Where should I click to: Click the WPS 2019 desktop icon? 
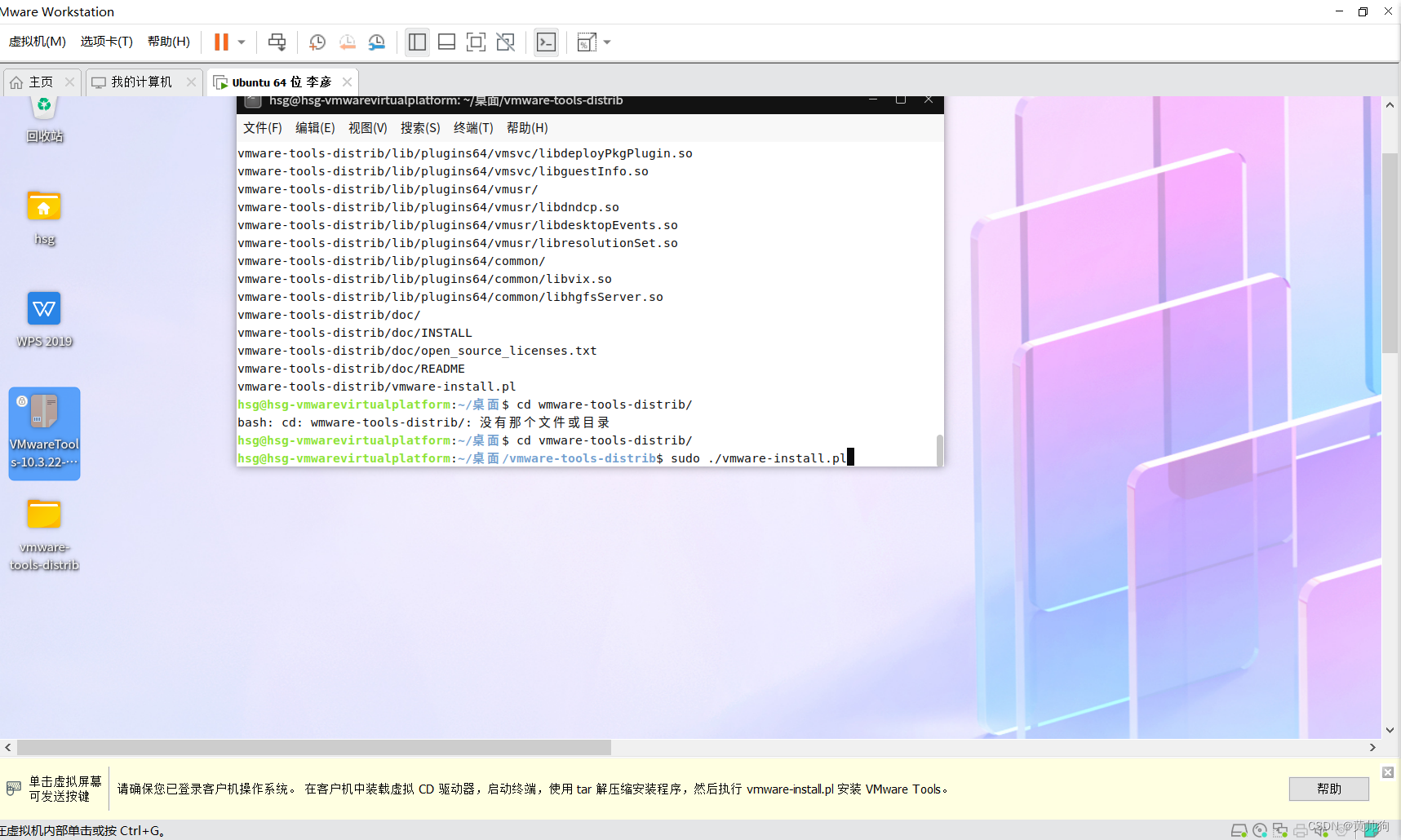(45, 320)
